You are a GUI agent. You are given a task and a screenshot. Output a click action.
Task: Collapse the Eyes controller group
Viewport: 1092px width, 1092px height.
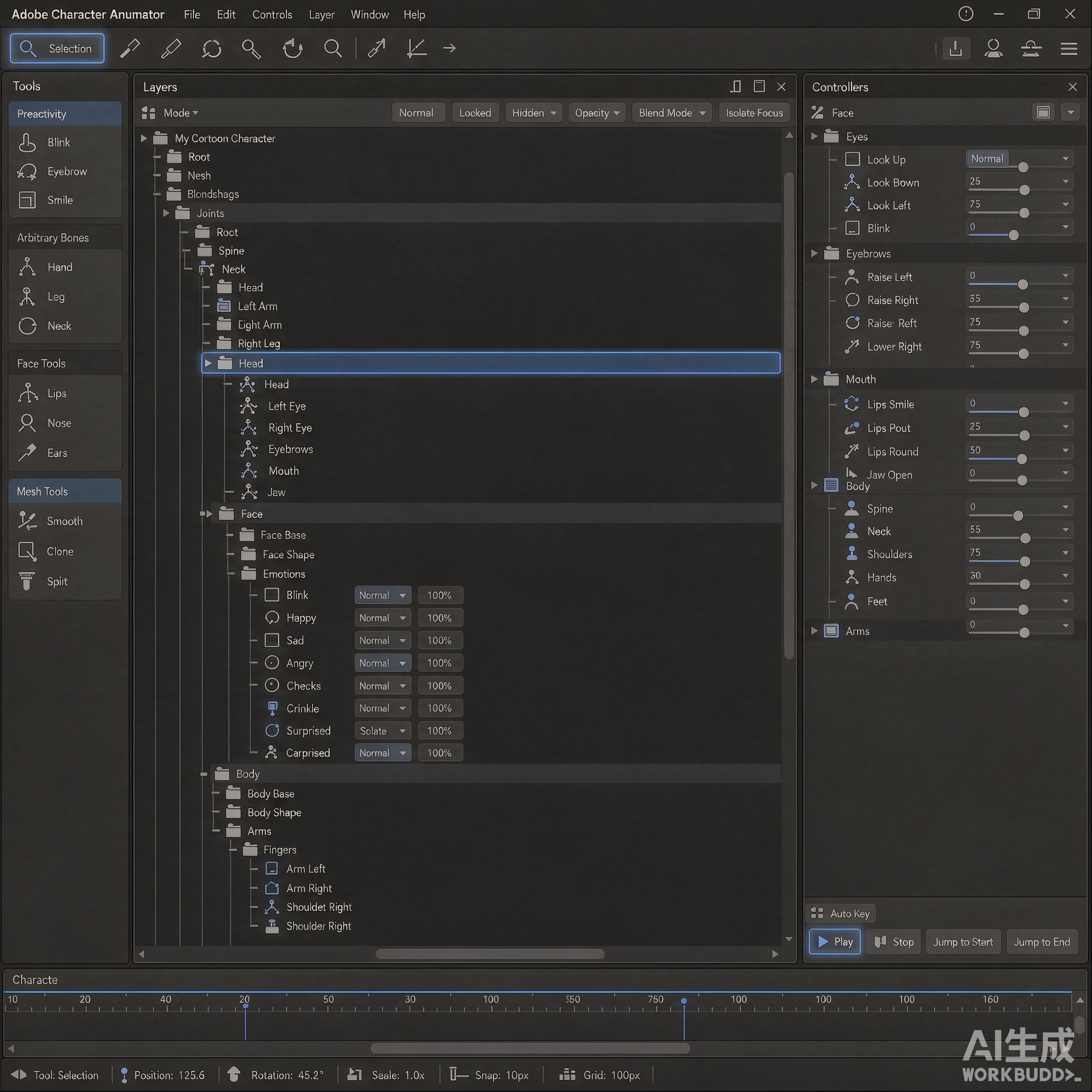(x=814, y=136)
